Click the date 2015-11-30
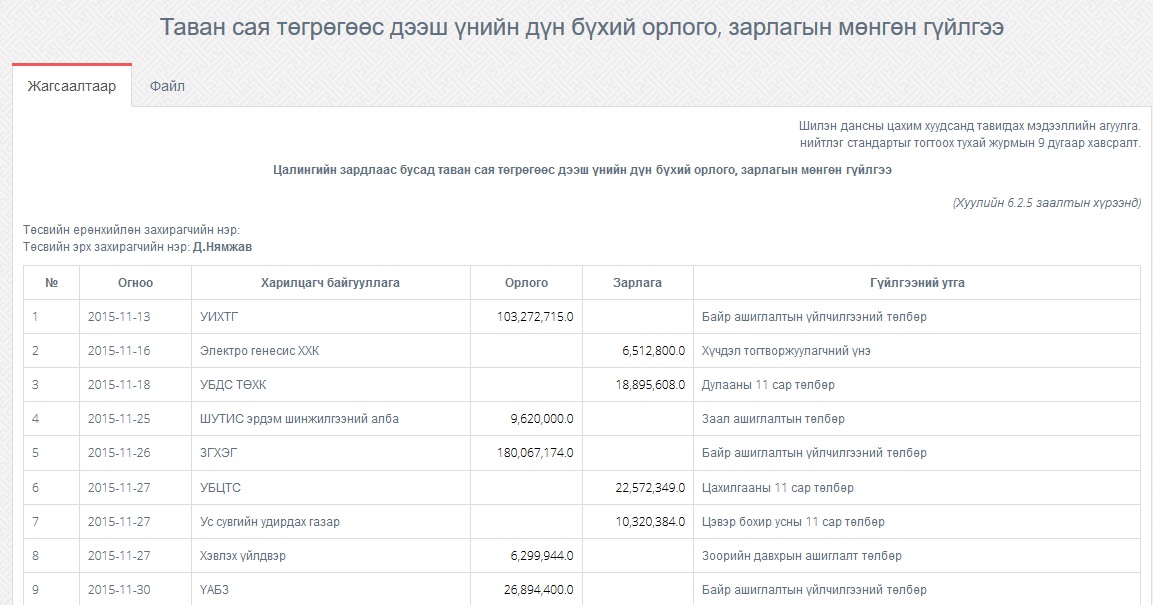This screenshot has height=605, width=1153. point(119,590)
